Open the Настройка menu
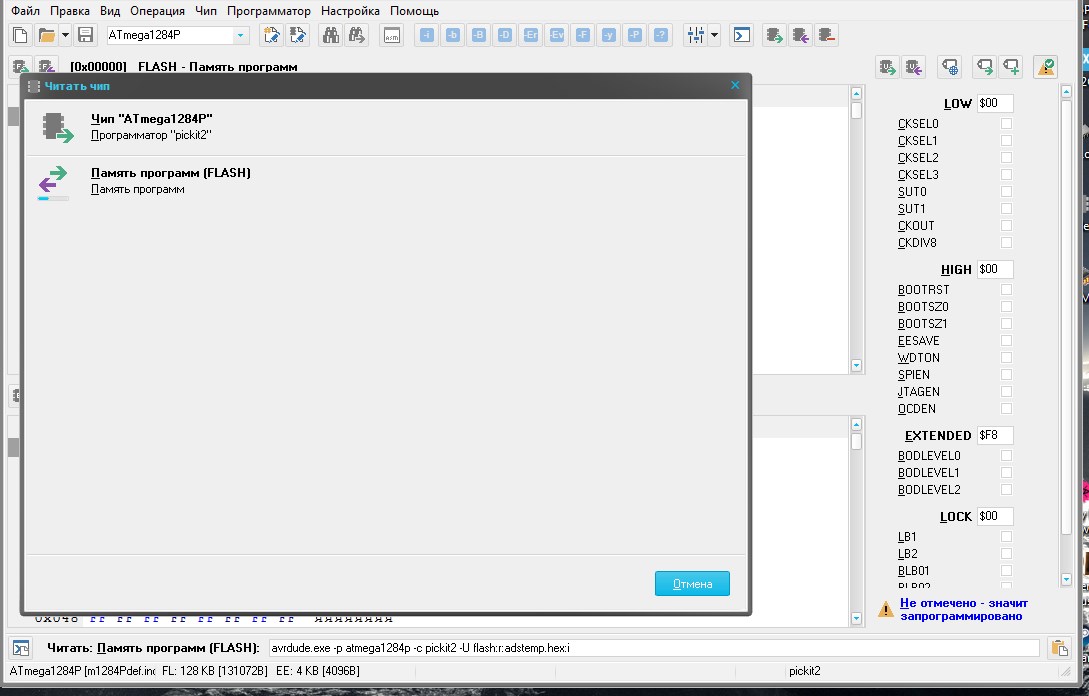The height and width of the screenshot is (696, 1089). click(x=350, y=11)
